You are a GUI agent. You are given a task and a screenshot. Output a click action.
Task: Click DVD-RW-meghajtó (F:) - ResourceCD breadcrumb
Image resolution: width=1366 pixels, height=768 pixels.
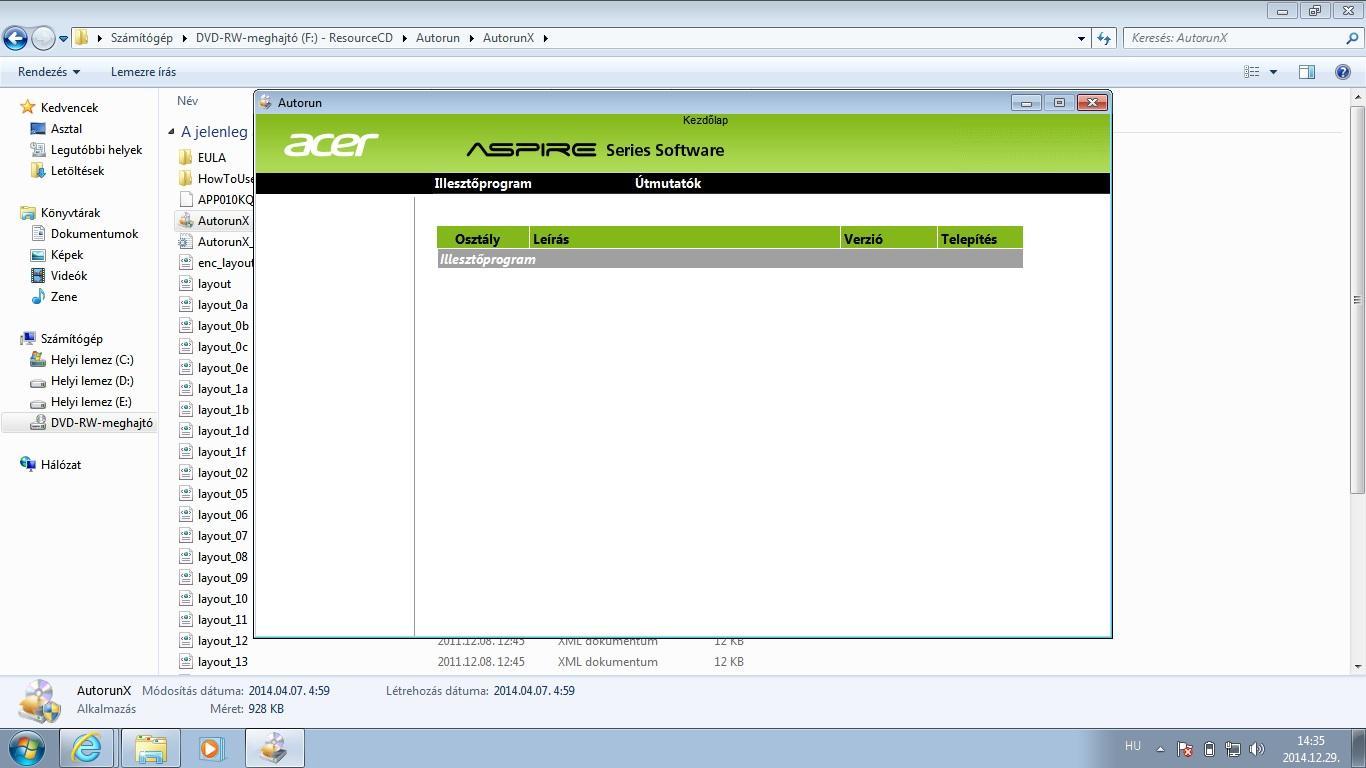(294, 38)
